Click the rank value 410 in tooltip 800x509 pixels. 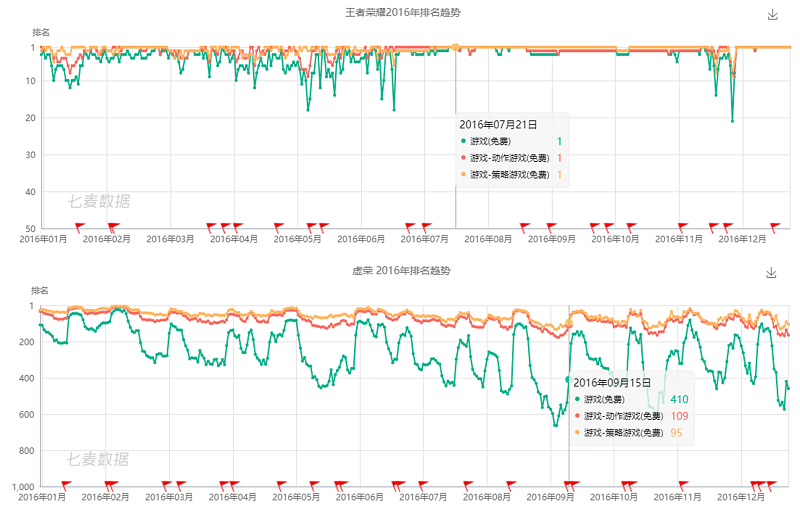(x=679, y=399)
